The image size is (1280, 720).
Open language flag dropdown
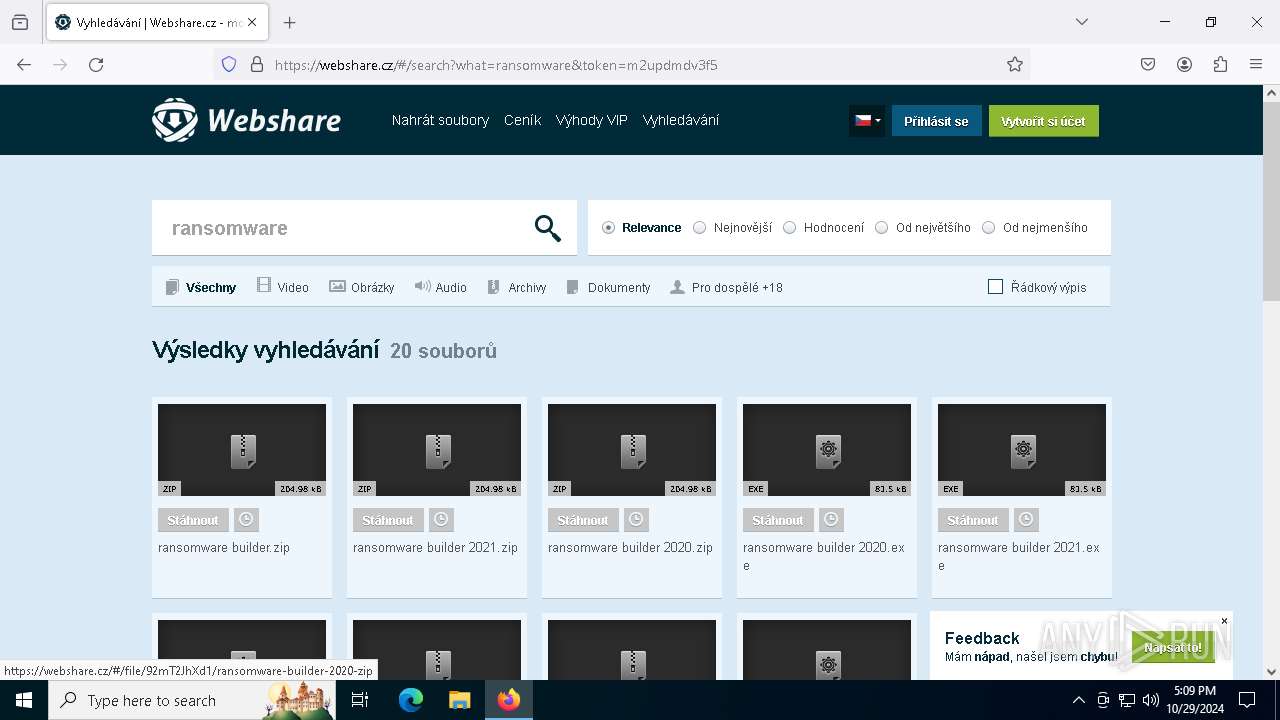867,121
